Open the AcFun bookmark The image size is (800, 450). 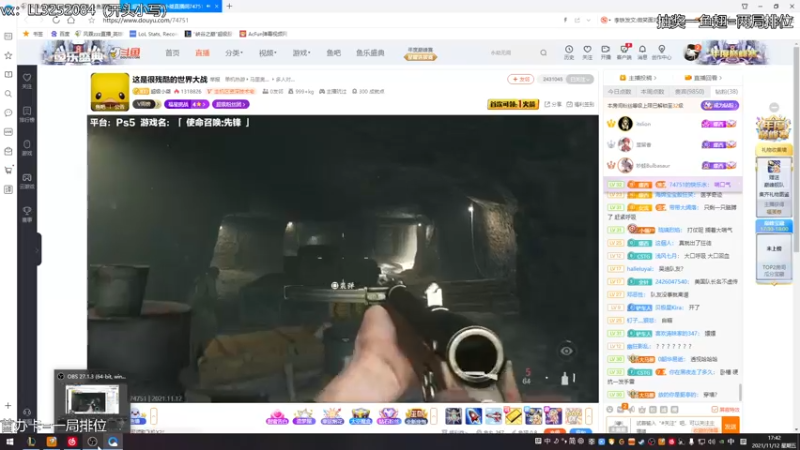coord(263,34)
